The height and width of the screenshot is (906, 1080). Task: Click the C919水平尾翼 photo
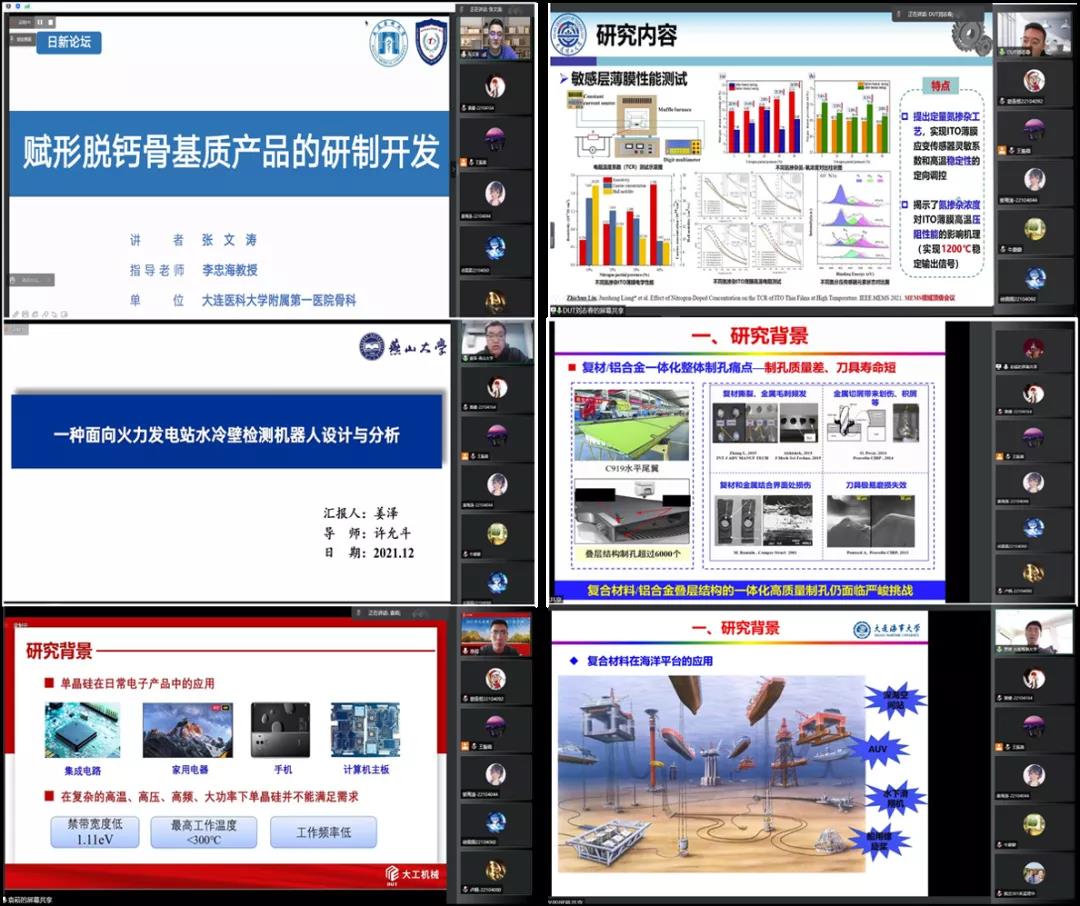tap(632, 425)
